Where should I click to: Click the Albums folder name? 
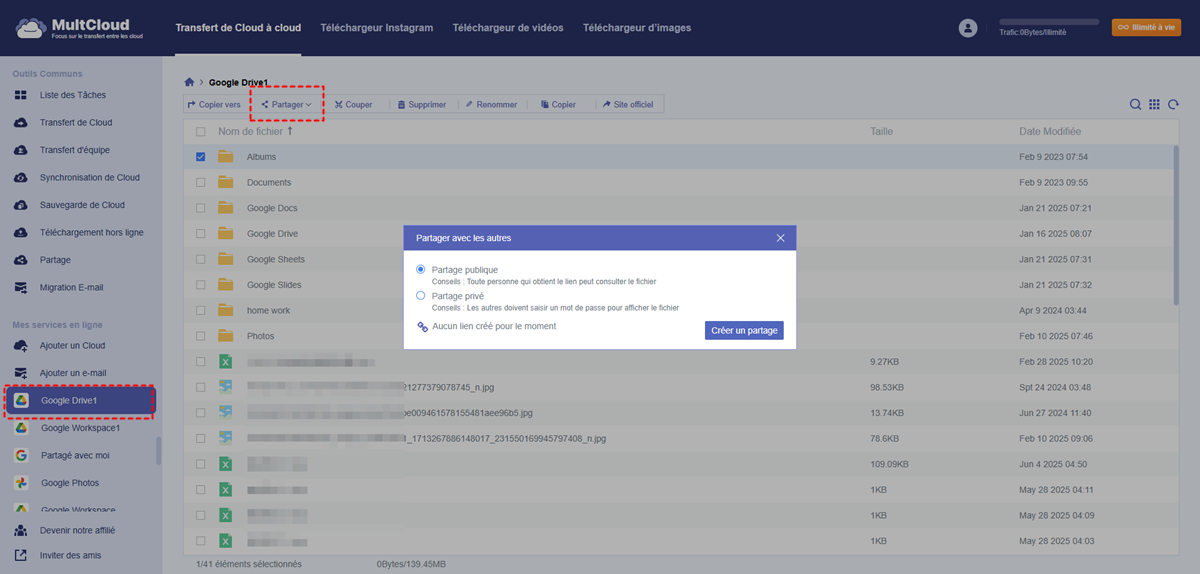[x=261, y=157]
